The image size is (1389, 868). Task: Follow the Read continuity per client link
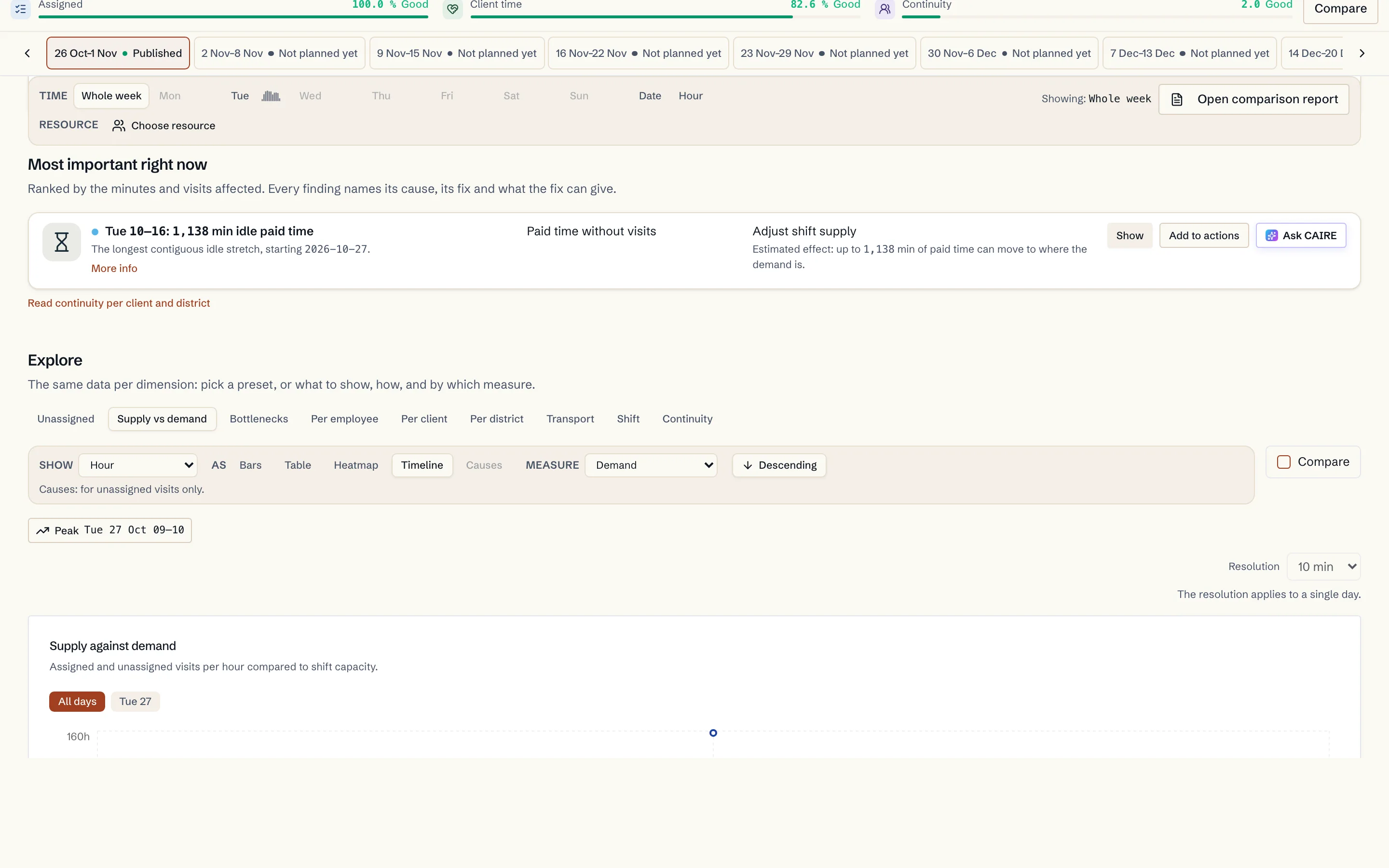(x=119, y=303)
